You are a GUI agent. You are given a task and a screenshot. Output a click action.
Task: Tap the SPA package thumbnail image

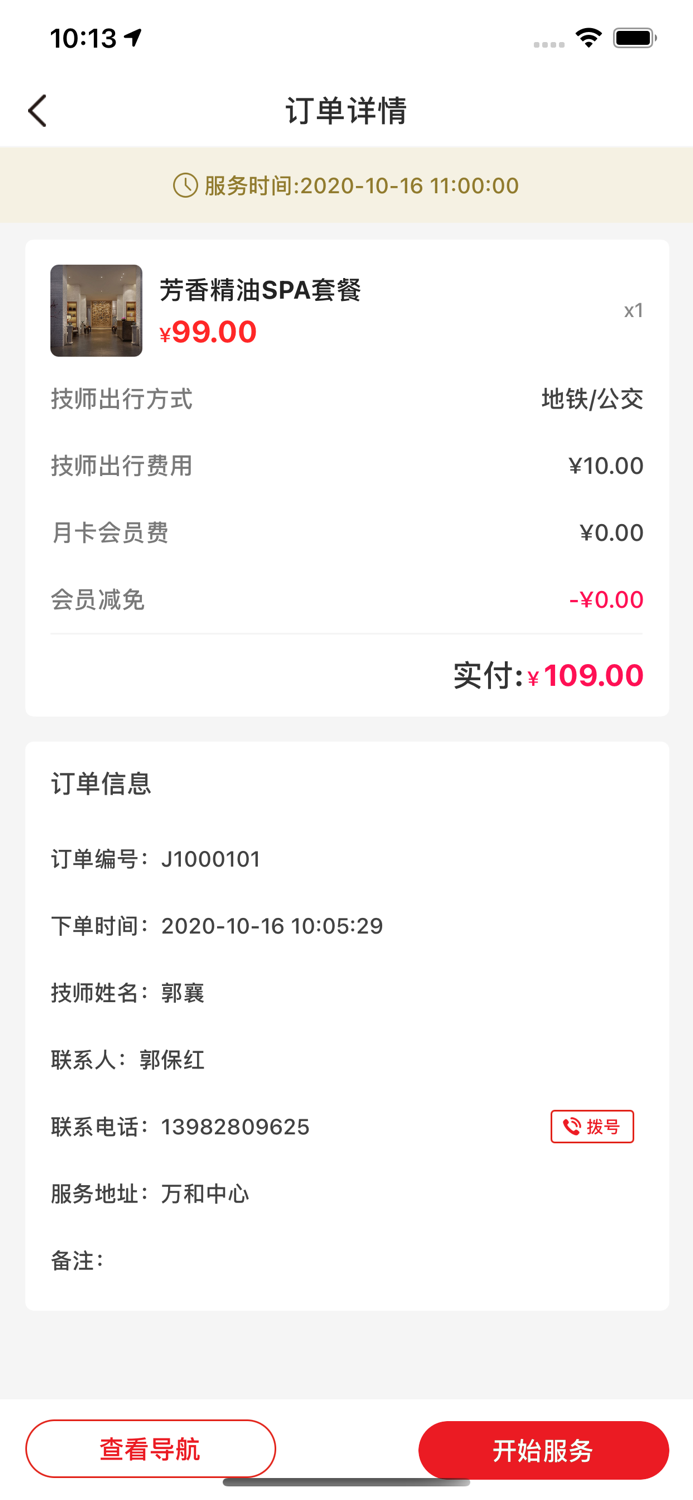(x=96, y=310)
